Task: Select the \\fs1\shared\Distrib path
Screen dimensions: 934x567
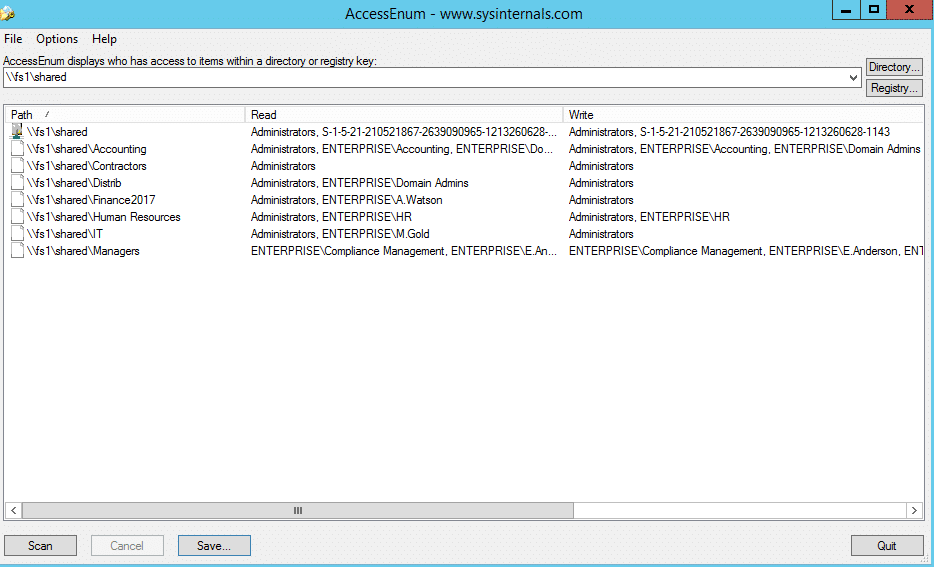Action: [x=74, y=183]
